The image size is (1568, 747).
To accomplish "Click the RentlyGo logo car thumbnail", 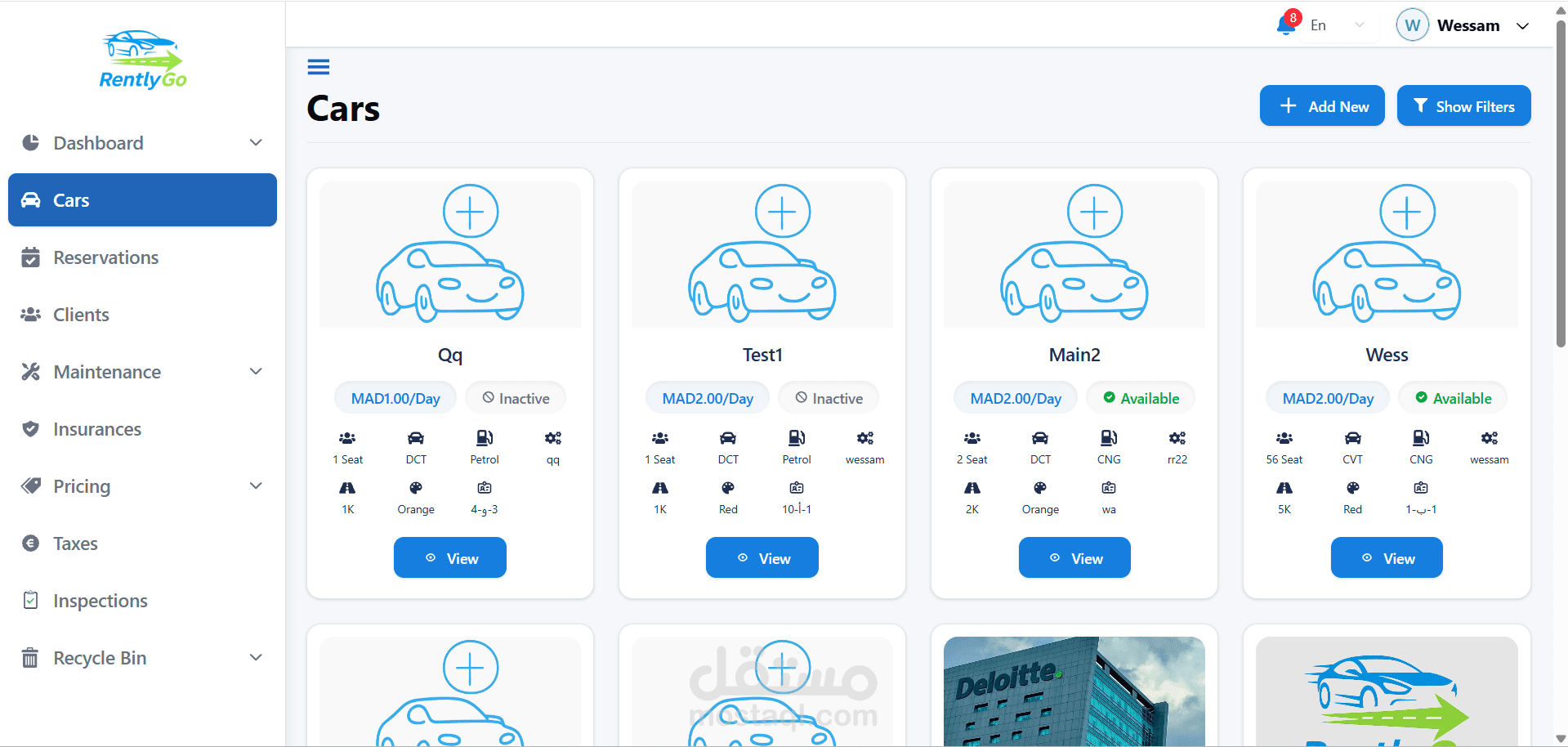I will [x=1387, y=691].
